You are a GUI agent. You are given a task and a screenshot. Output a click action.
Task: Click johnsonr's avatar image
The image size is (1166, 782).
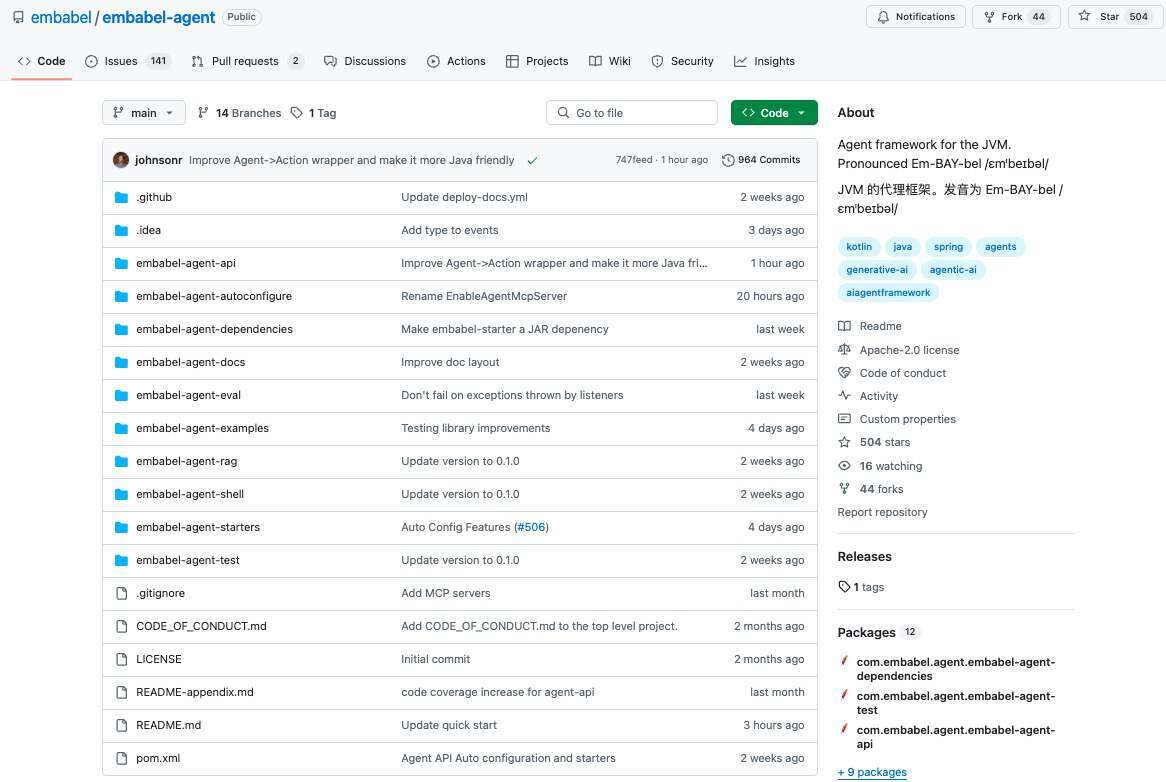(120, 160)
